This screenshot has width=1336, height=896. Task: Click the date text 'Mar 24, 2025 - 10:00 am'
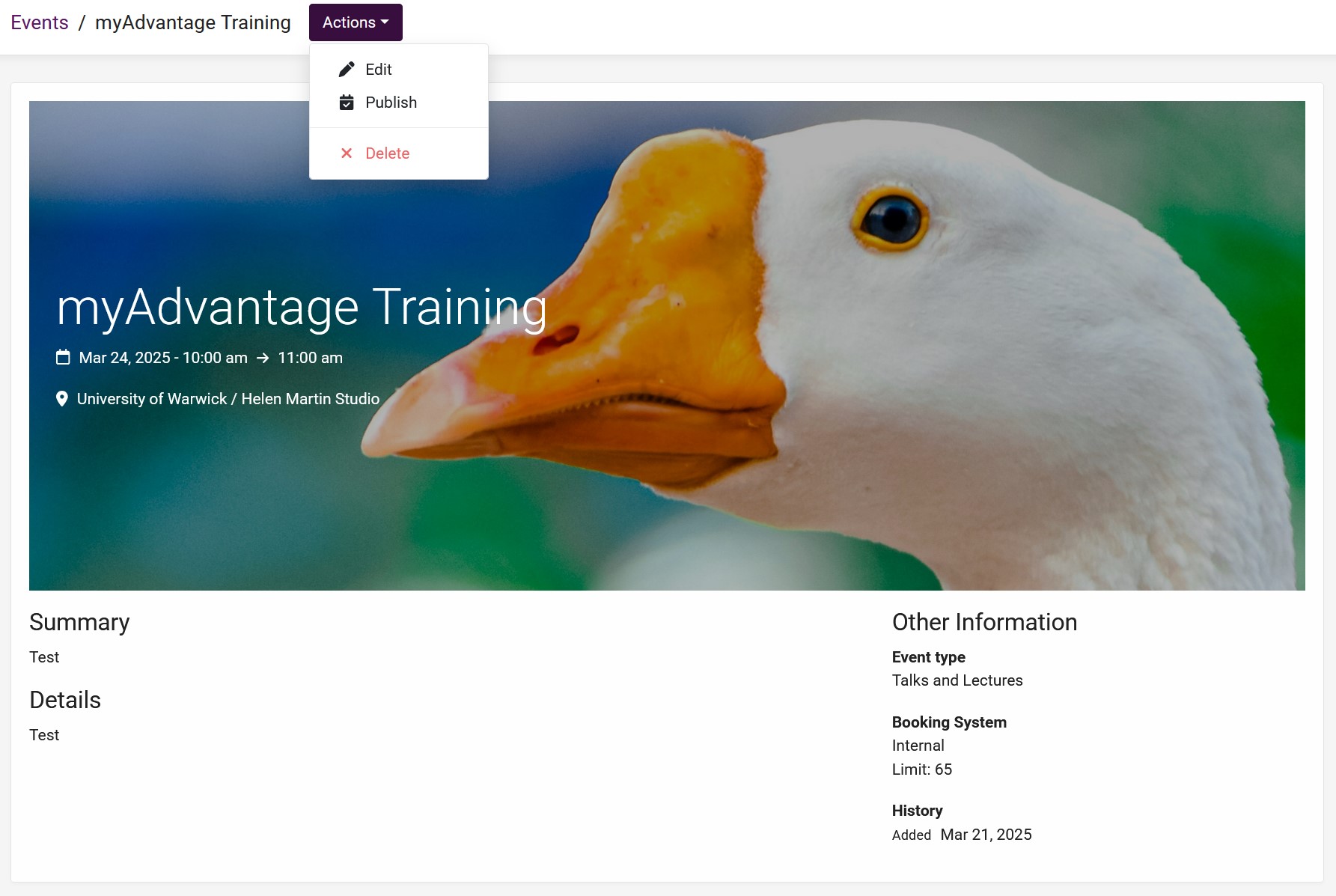(x=163, y=358)
